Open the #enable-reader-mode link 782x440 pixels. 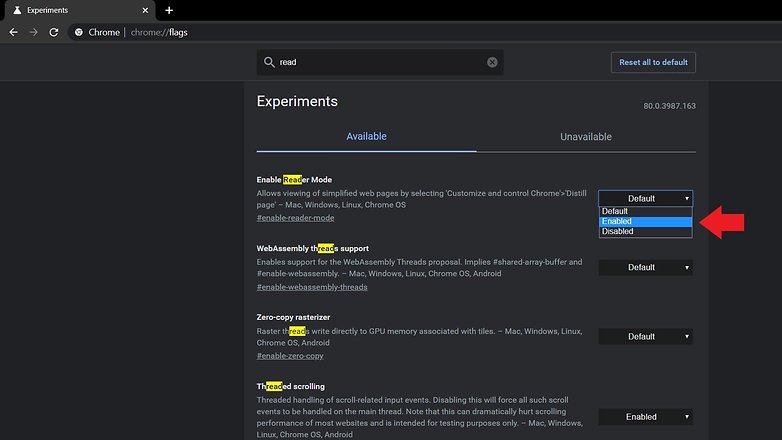tap(295, 218)
